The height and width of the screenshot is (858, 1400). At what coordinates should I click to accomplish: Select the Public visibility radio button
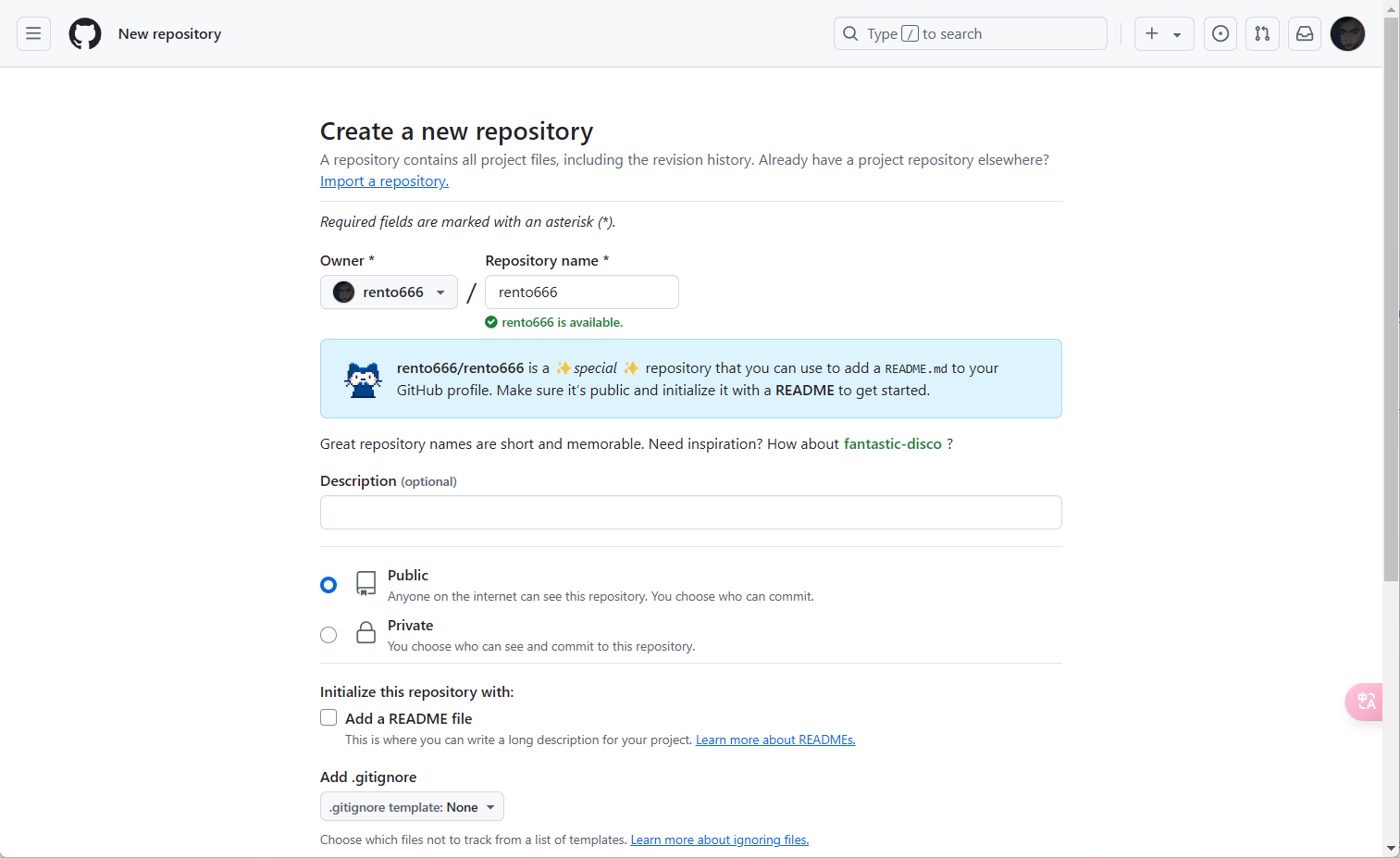[328, 585]
